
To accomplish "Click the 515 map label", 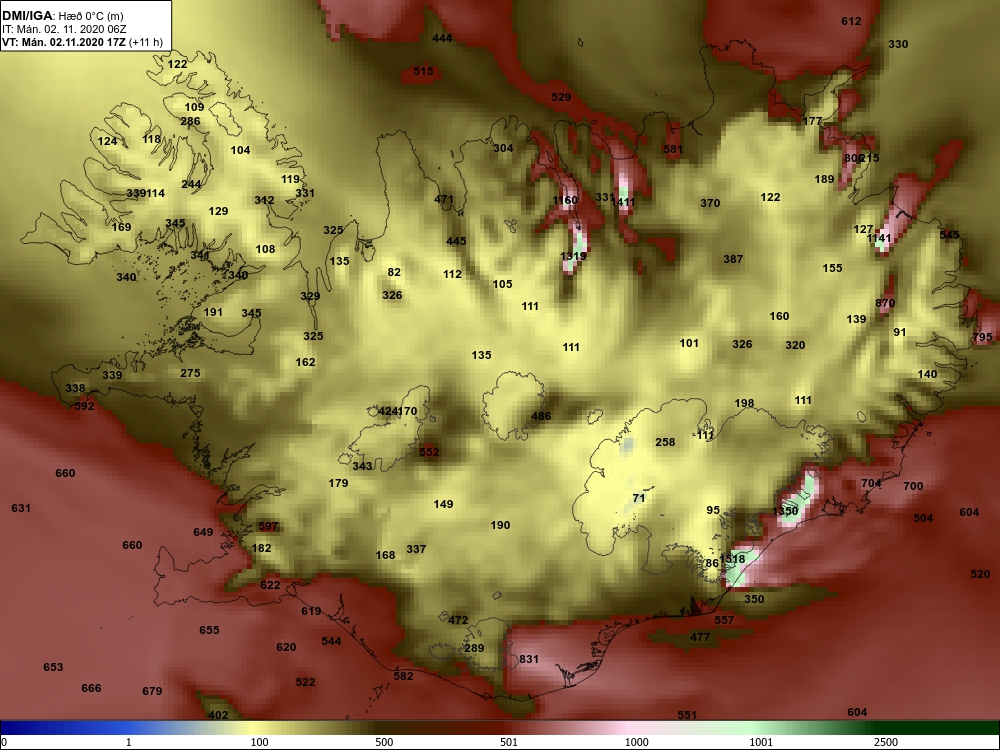I will point(423,71).
